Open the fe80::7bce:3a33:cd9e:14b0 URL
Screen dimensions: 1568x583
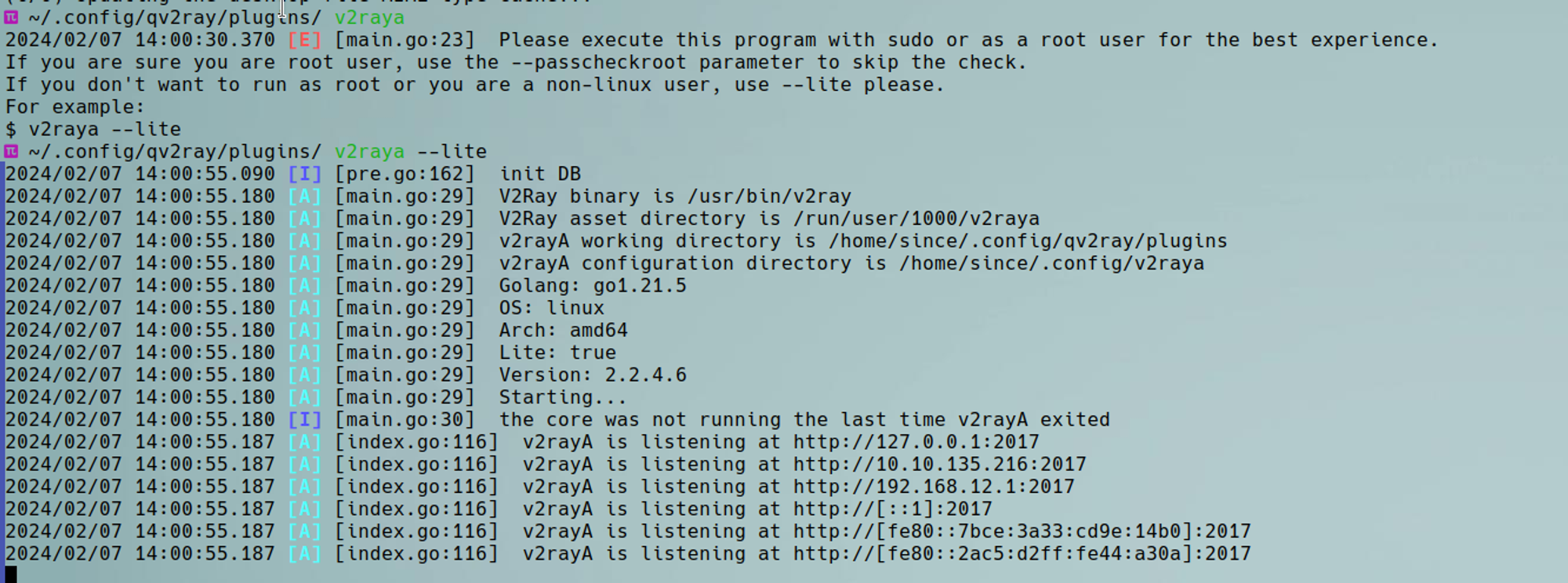coord(1022,532)
